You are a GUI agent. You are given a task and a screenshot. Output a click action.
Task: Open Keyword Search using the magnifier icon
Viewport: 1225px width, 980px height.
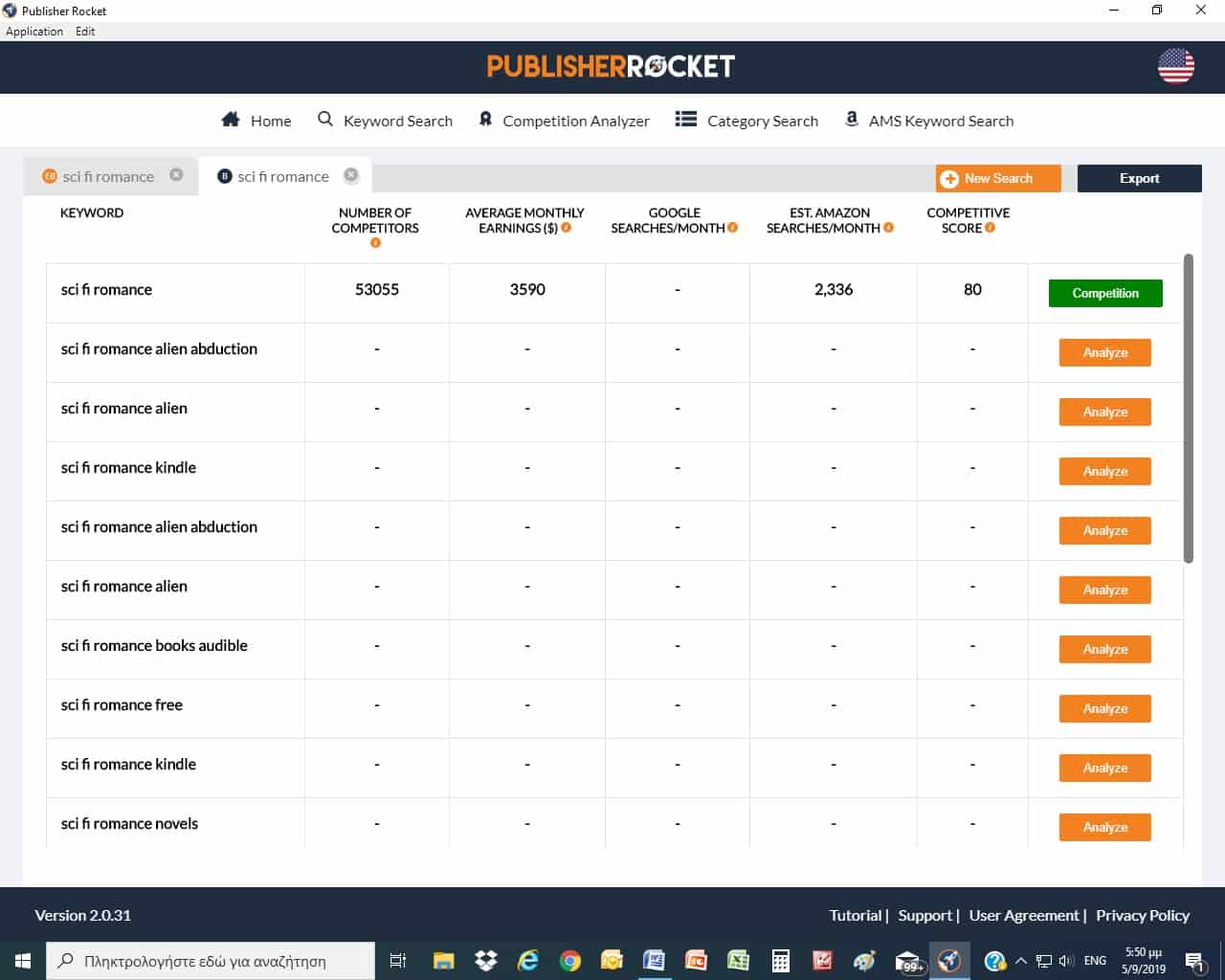pos(325,119)
